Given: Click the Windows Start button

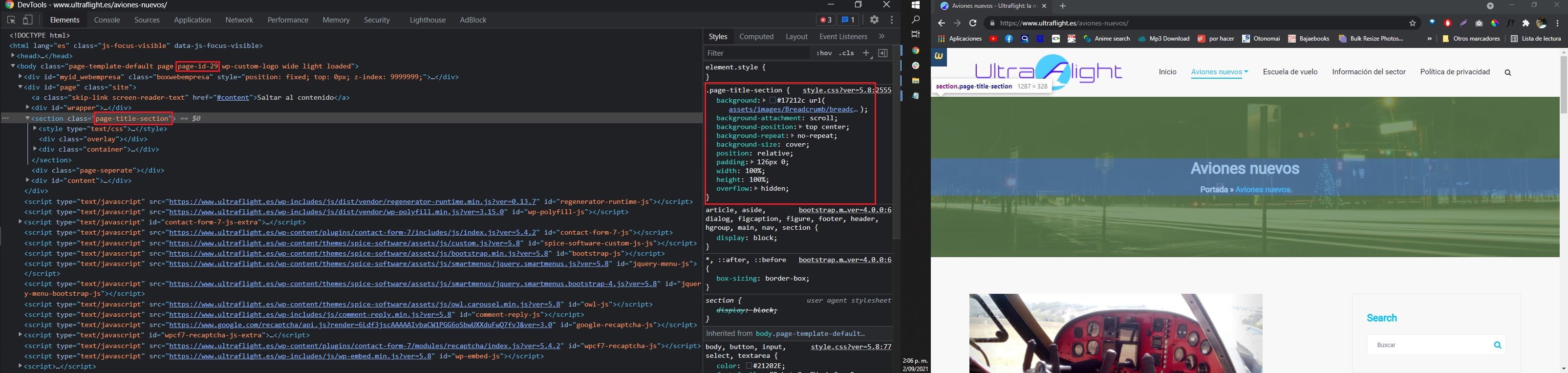Looking at the screenshot, I should 916,5.
